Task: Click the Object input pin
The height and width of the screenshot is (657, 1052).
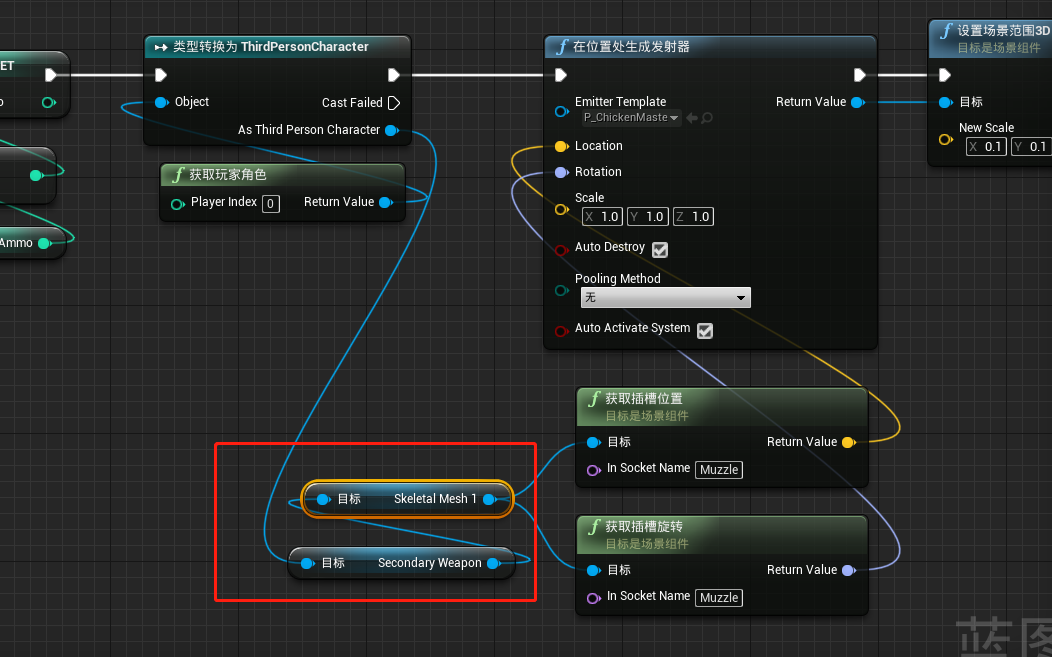Action: click(162, 102)
